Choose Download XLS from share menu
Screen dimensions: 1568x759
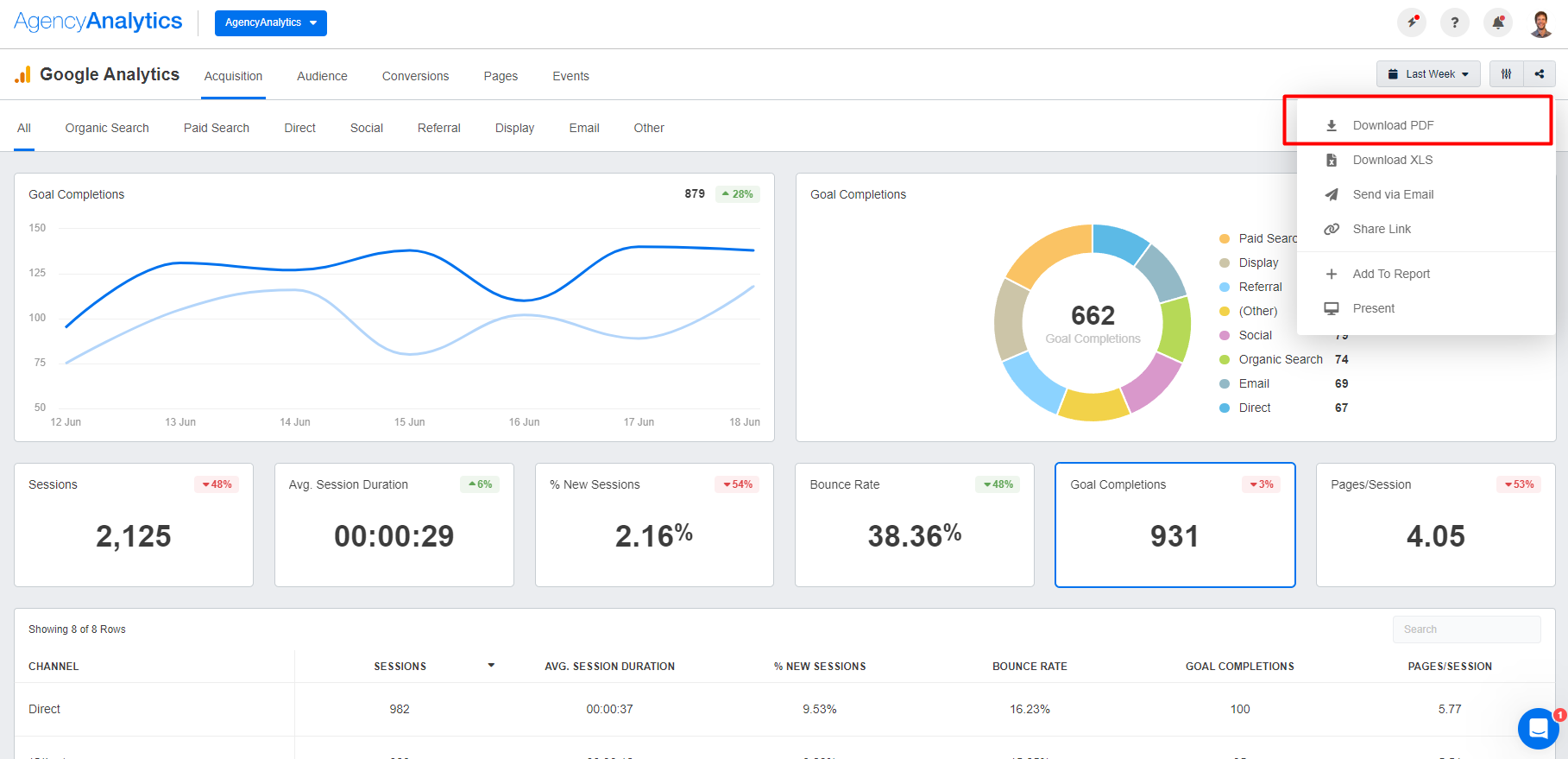point(1426,160)
